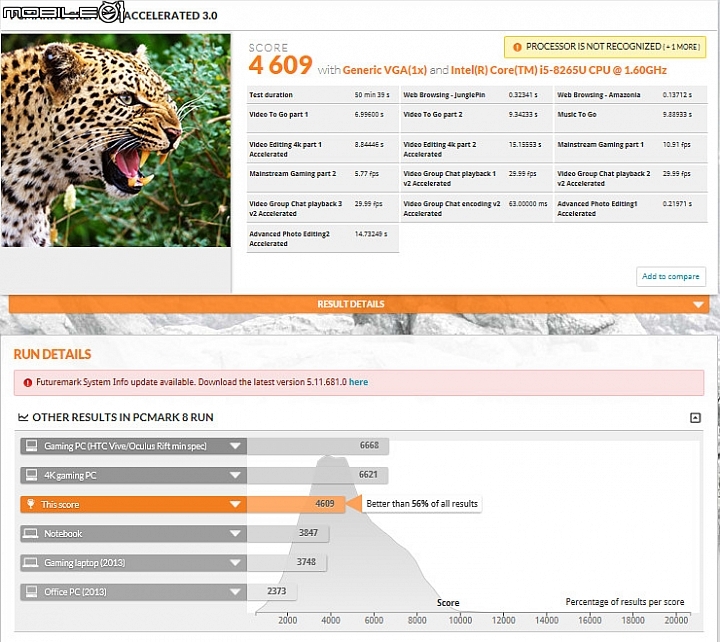Click Advanced Photo Editing1 Accelerated label
The width and height of the screenshot is (720, 642).
pyautogui.click(x=597, y=208)
